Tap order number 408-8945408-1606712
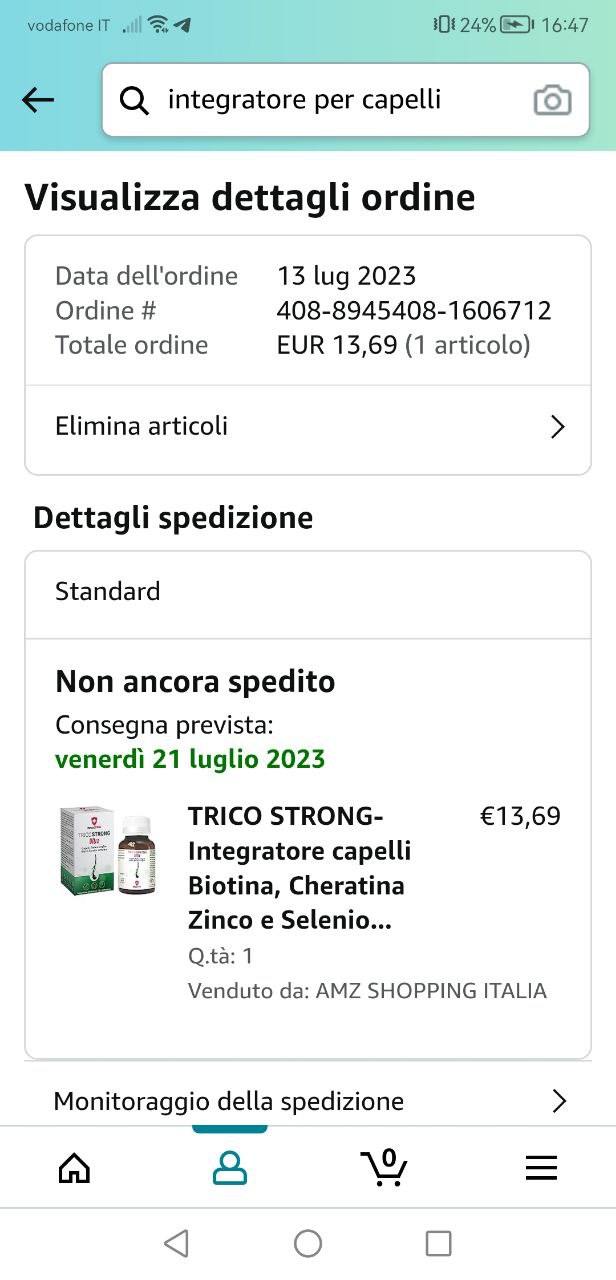 (x=413, y=310)
